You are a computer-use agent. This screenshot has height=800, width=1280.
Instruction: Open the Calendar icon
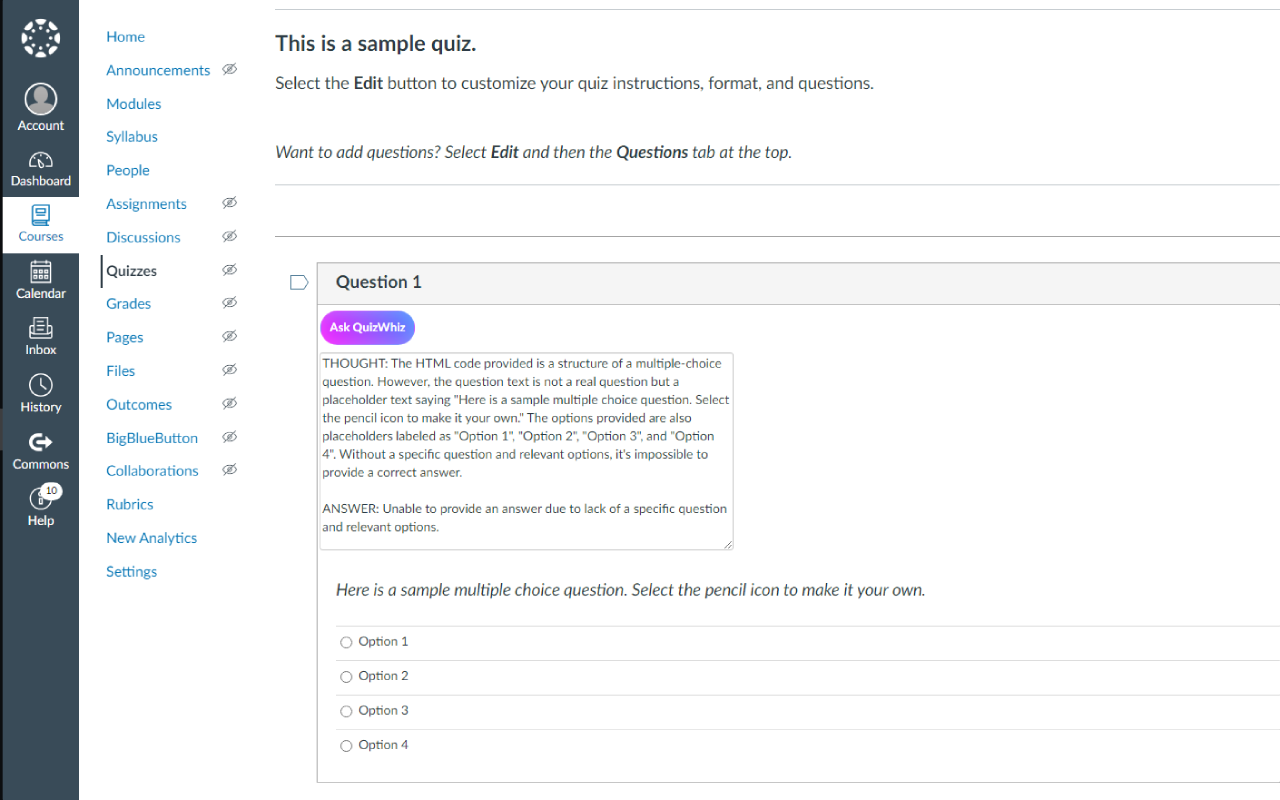40,272
